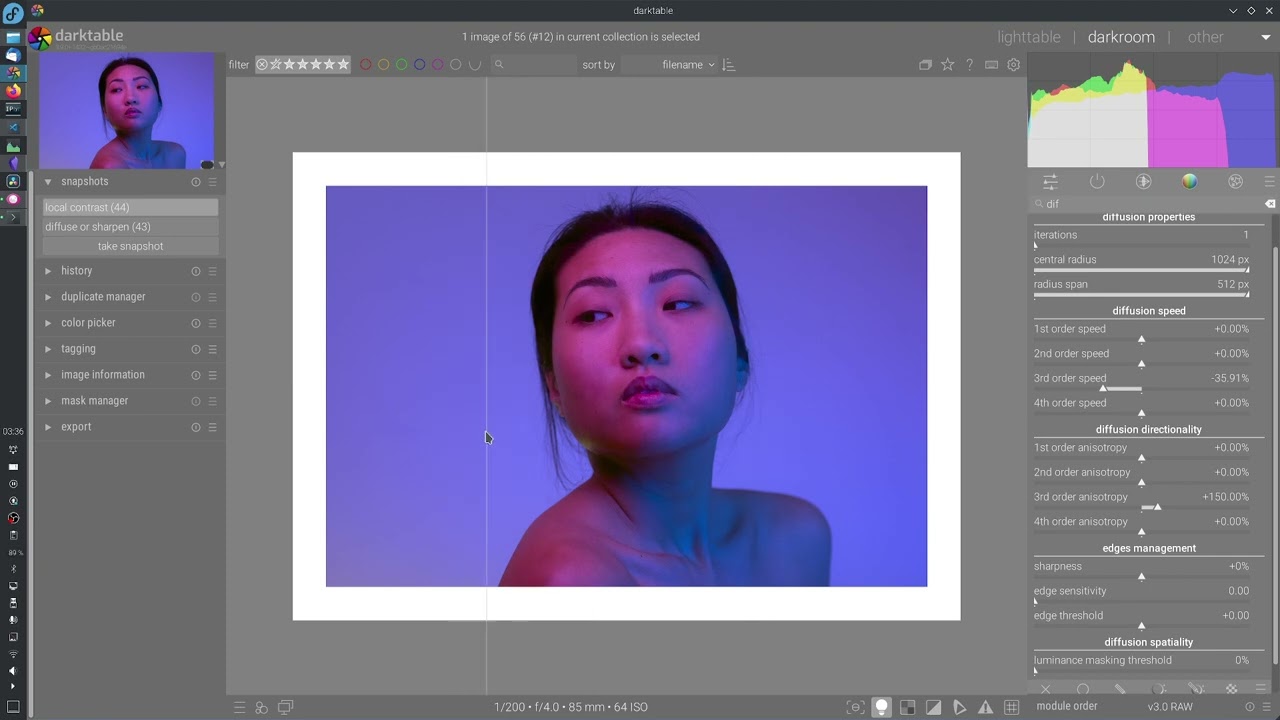Clear the module search text

[x=1270, y=204]
